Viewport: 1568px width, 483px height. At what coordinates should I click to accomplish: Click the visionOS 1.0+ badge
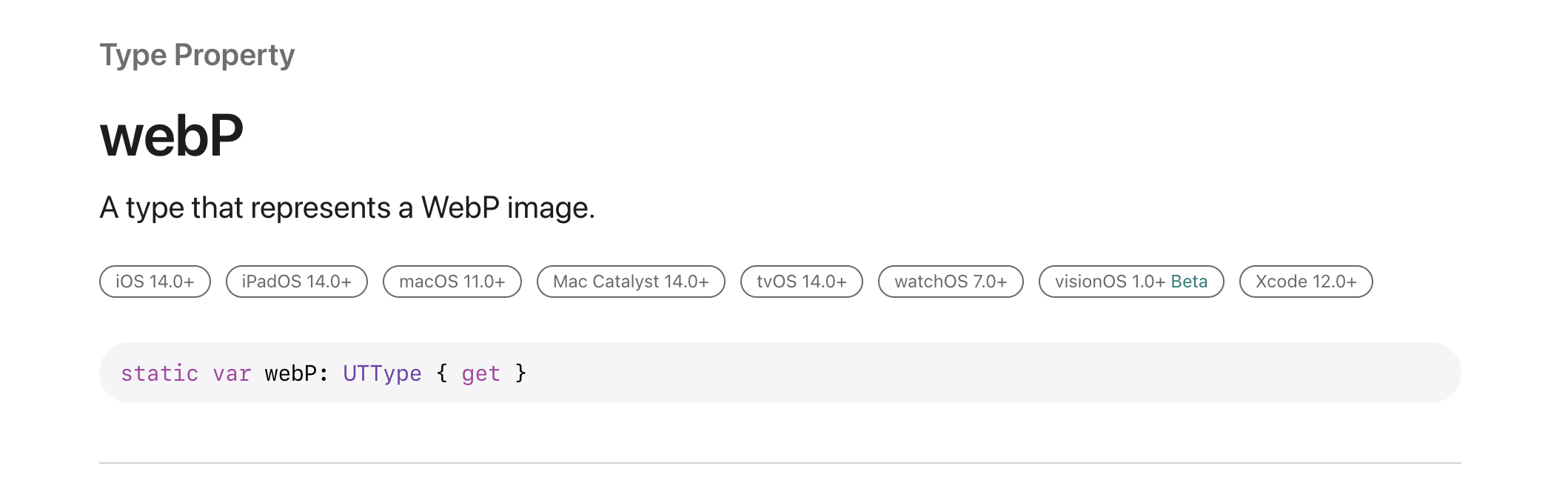(1131, 282)
